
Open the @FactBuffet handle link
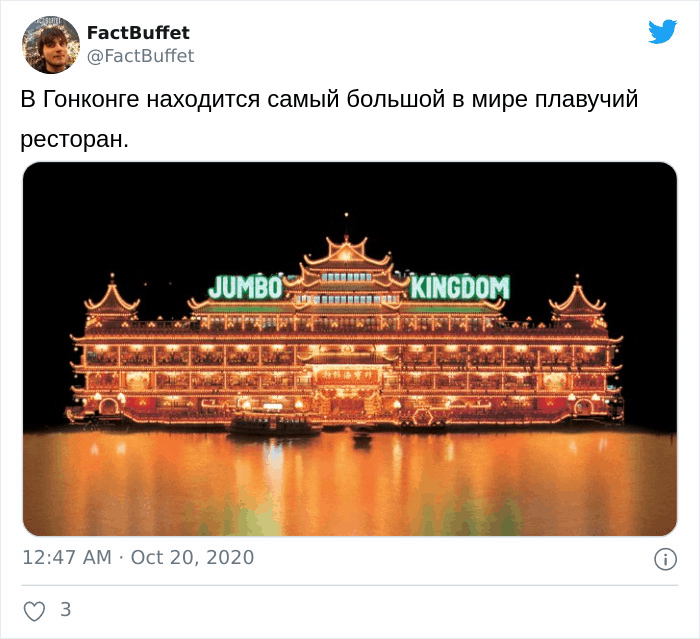pos(140,56)
